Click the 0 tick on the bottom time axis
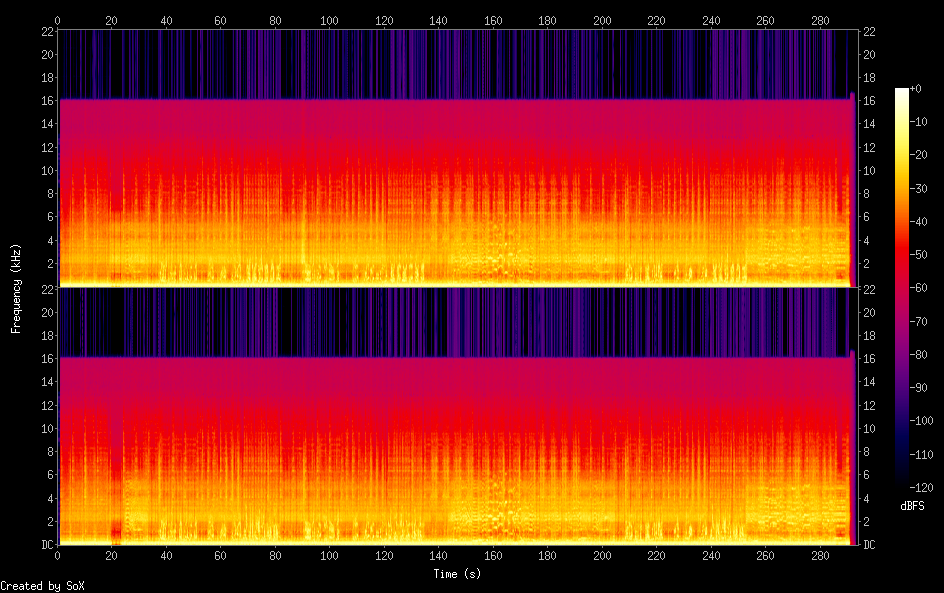 [x=58, y=556]
